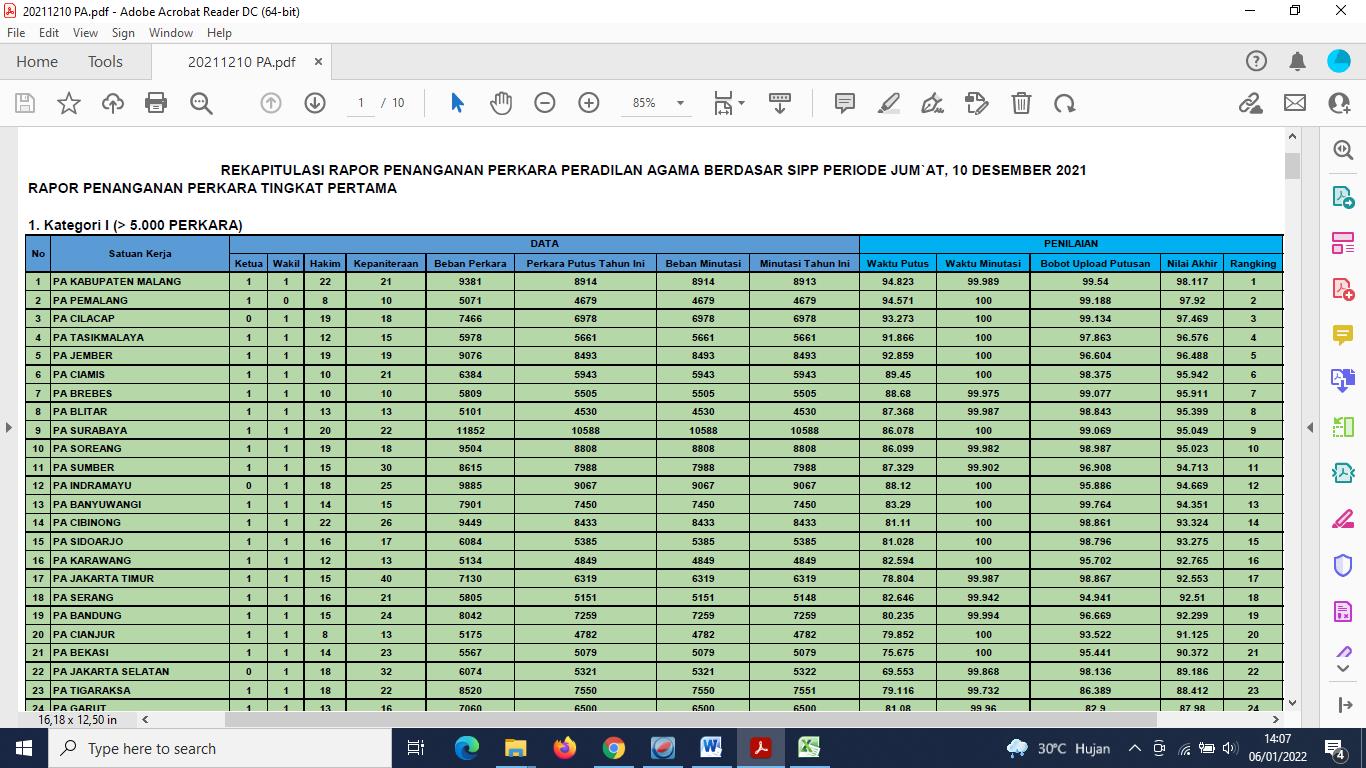Open the View menu
The width and height of the screenshot is (1366, 768).
tap(85, 33)
